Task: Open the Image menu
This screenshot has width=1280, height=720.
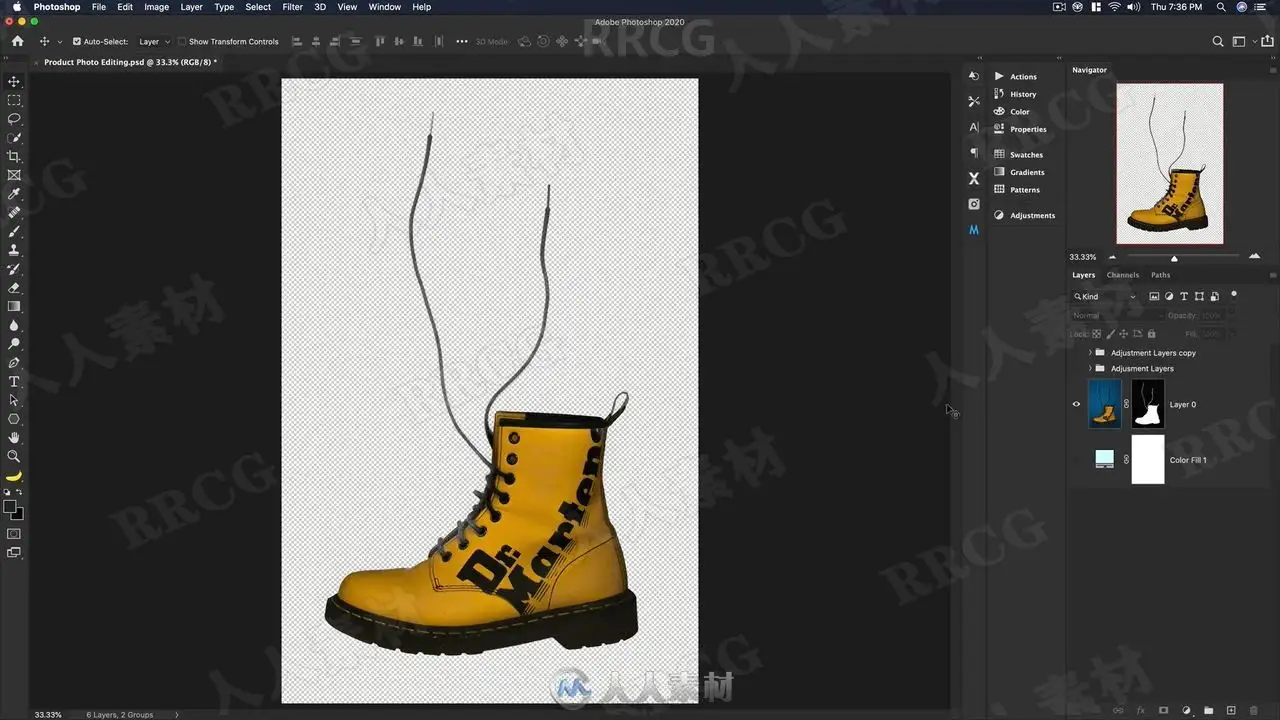Action: click(x=157, y=7)
